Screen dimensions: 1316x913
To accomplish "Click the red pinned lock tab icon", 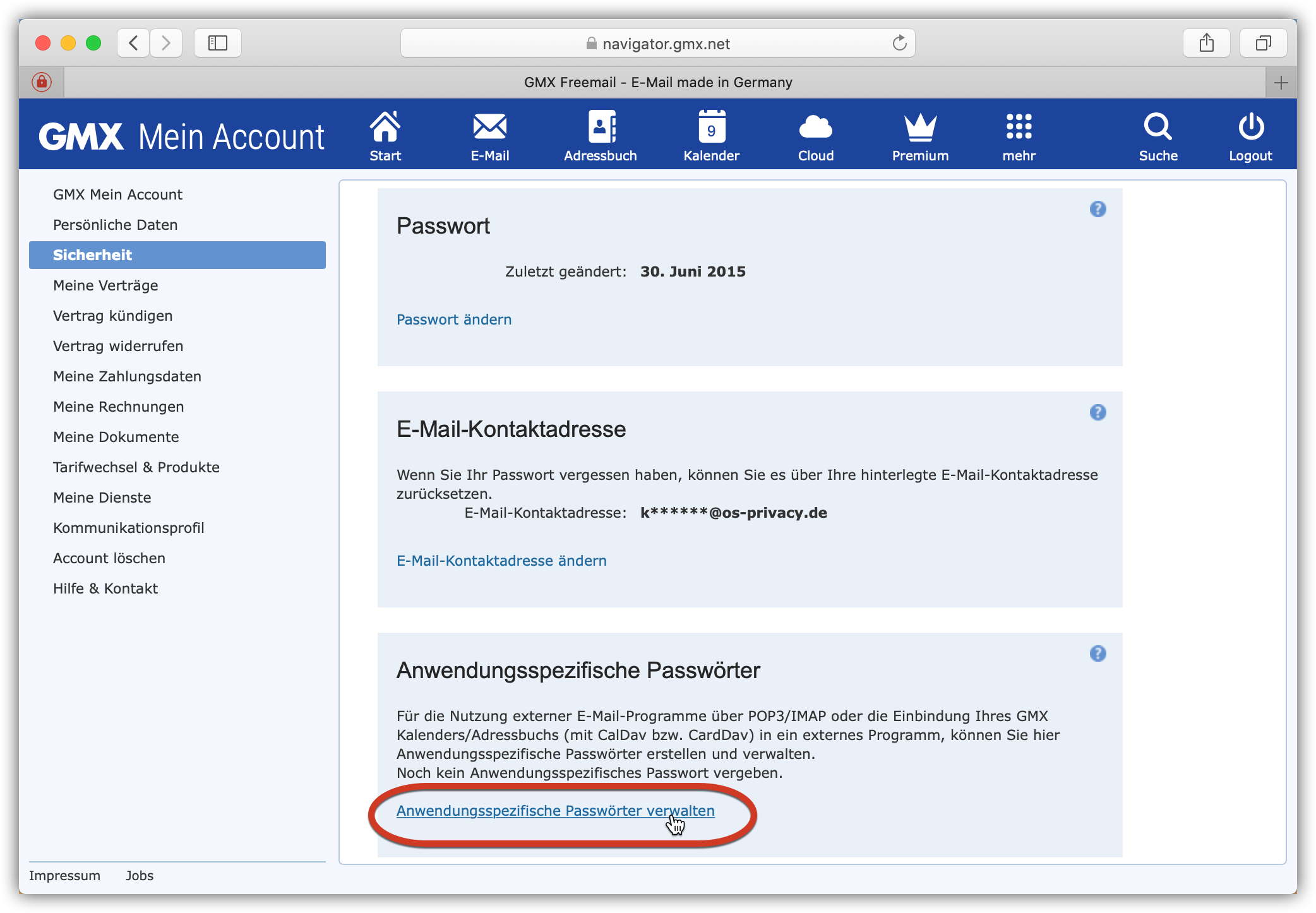I will coord(42,82).
